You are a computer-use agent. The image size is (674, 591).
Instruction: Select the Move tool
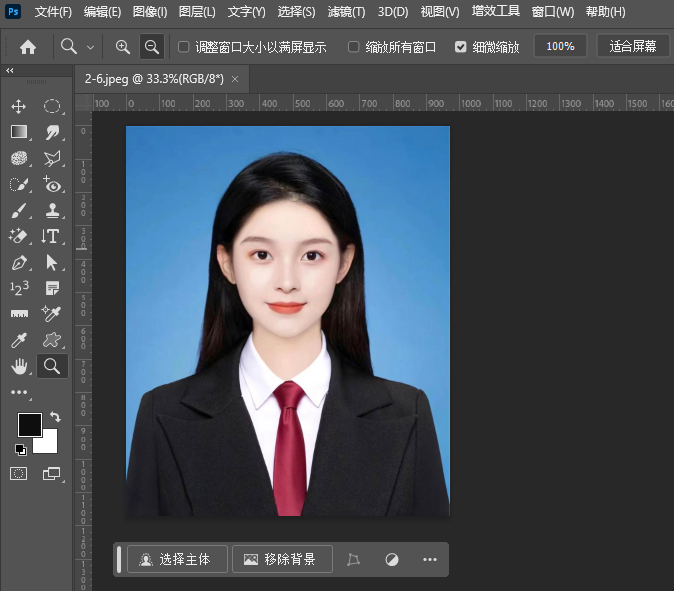19,106
